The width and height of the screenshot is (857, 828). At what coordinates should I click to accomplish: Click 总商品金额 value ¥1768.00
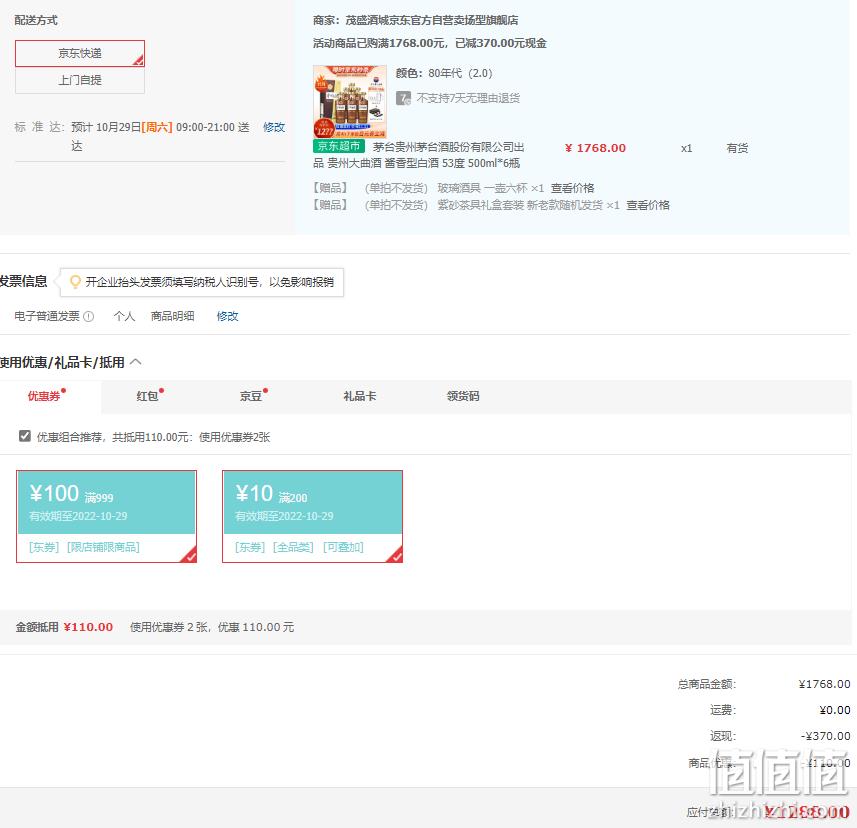tap(824, 684)
